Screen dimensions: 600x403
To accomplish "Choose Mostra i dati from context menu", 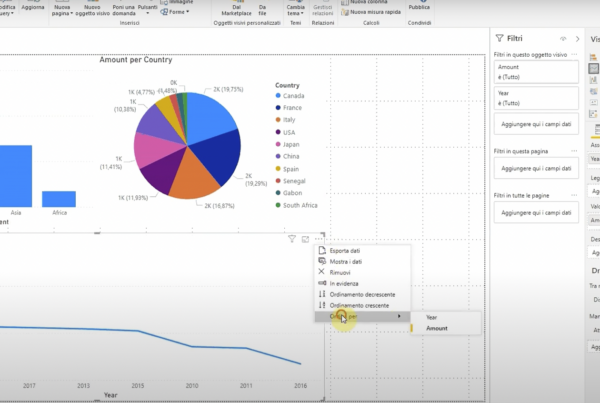I will (x=362, y=262).
